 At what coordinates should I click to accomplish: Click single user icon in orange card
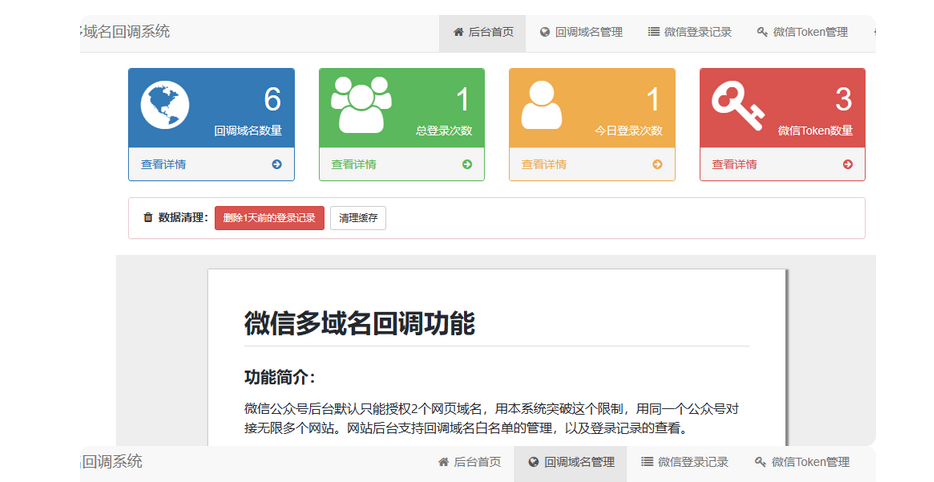coord(541,105)
